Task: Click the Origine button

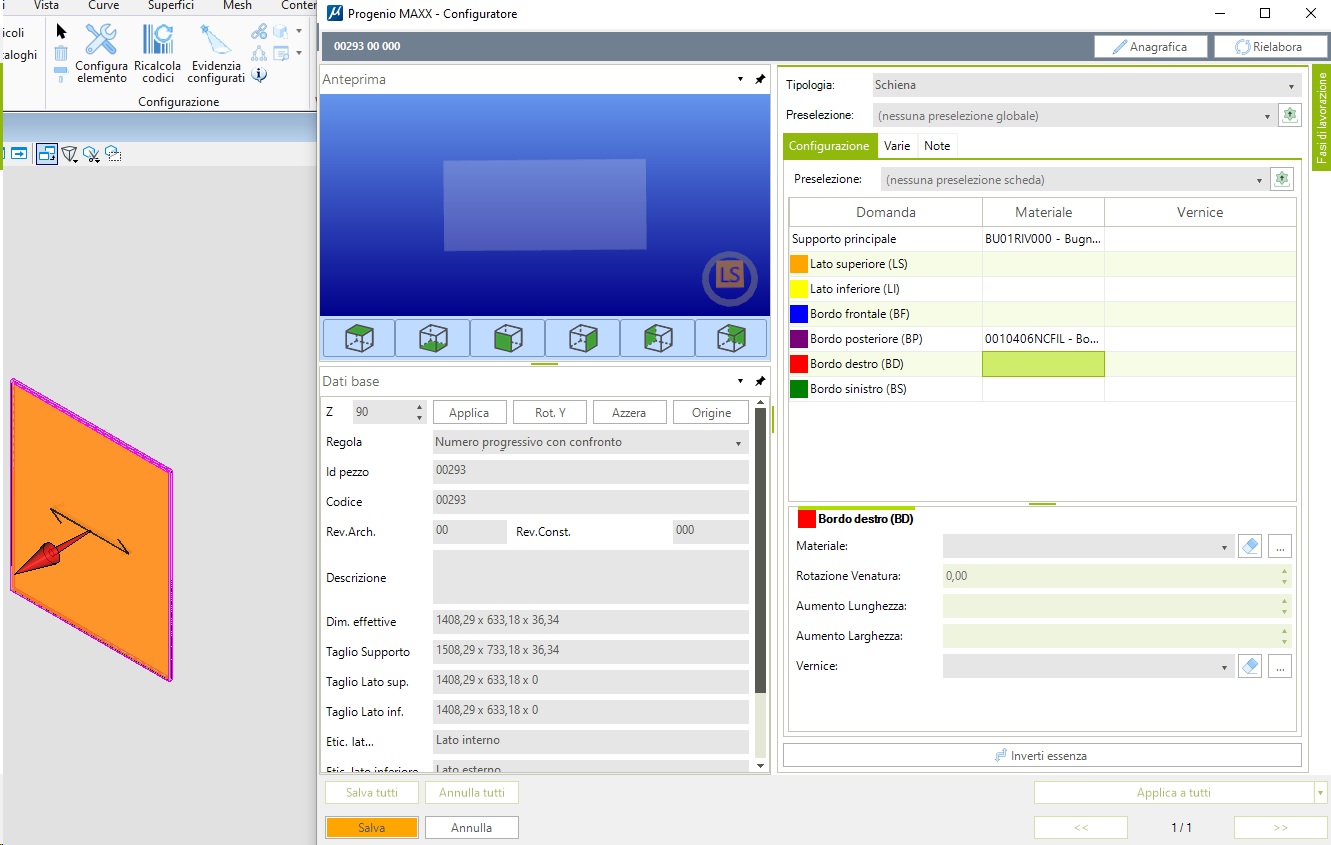Action: tap(711, 412)
